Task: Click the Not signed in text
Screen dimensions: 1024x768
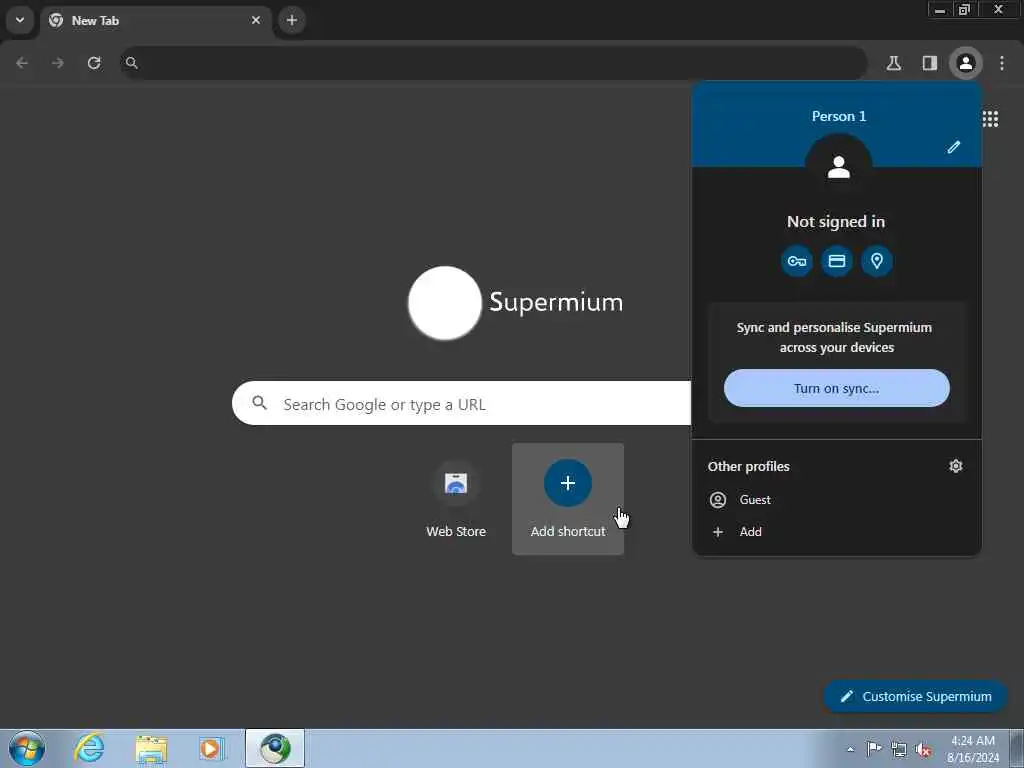Action: [x=836, y=221]
